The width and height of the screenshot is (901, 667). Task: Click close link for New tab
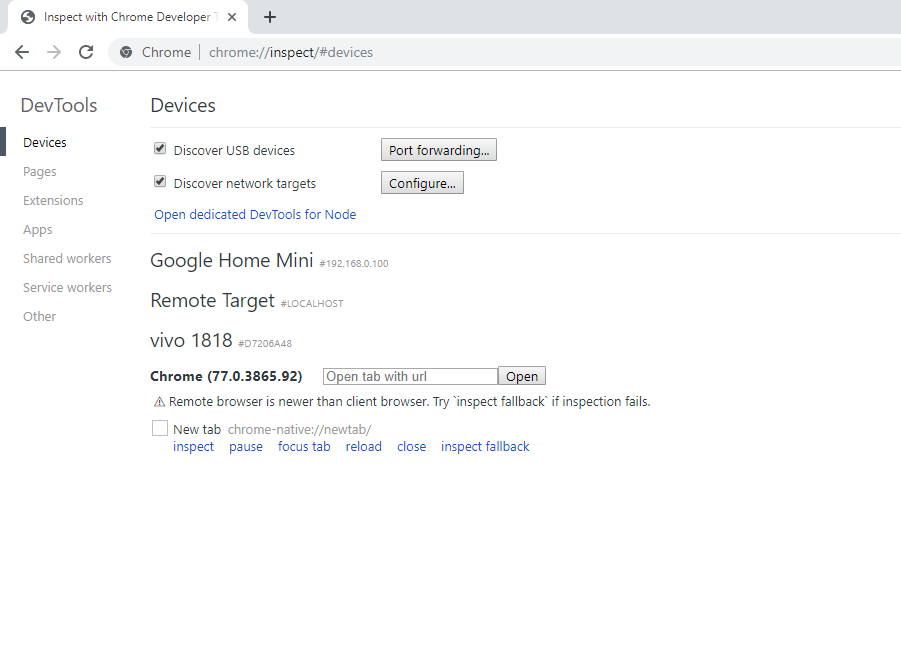tap(411, 446)
